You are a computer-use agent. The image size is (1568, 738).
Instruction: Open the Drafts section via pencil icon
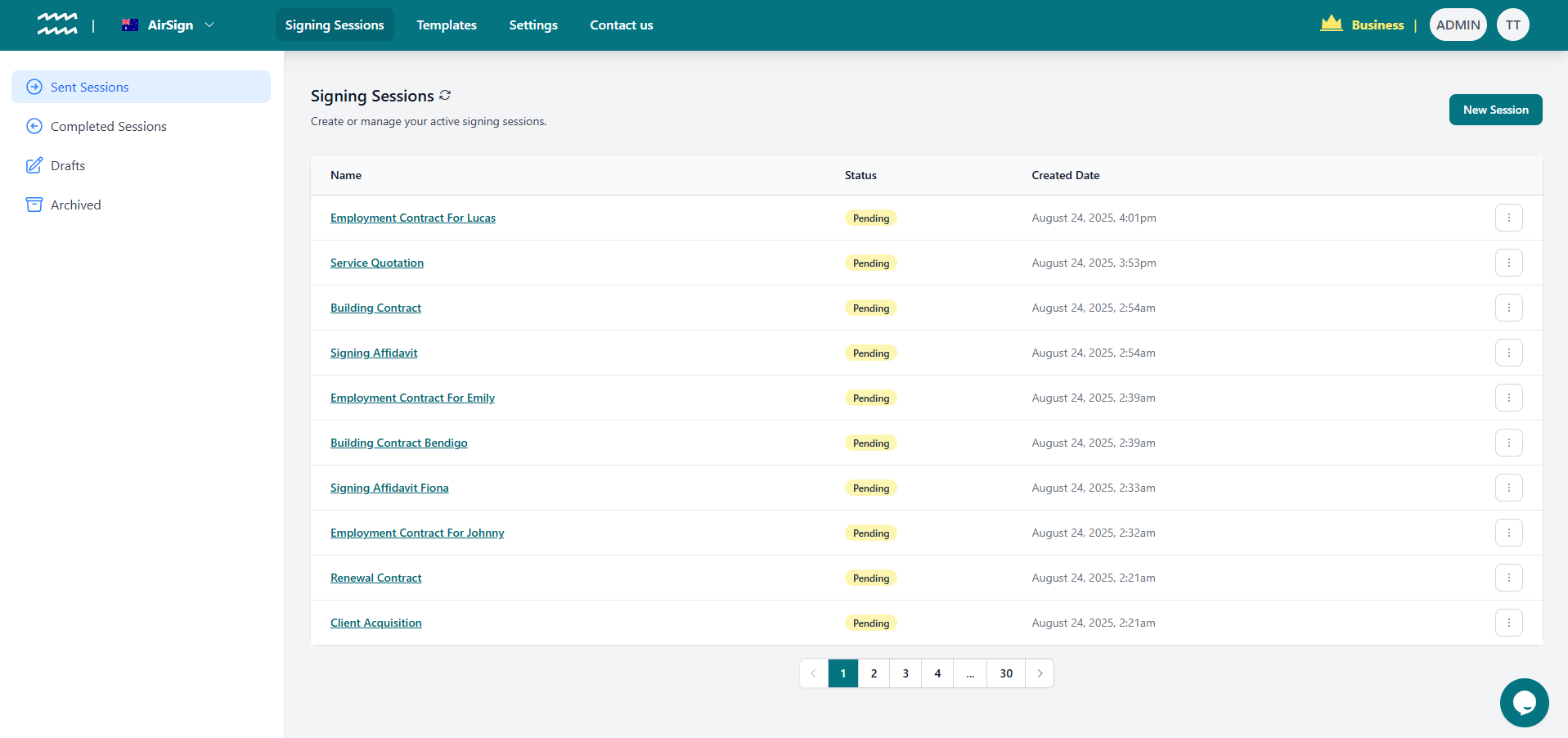[x=34, y=165]
